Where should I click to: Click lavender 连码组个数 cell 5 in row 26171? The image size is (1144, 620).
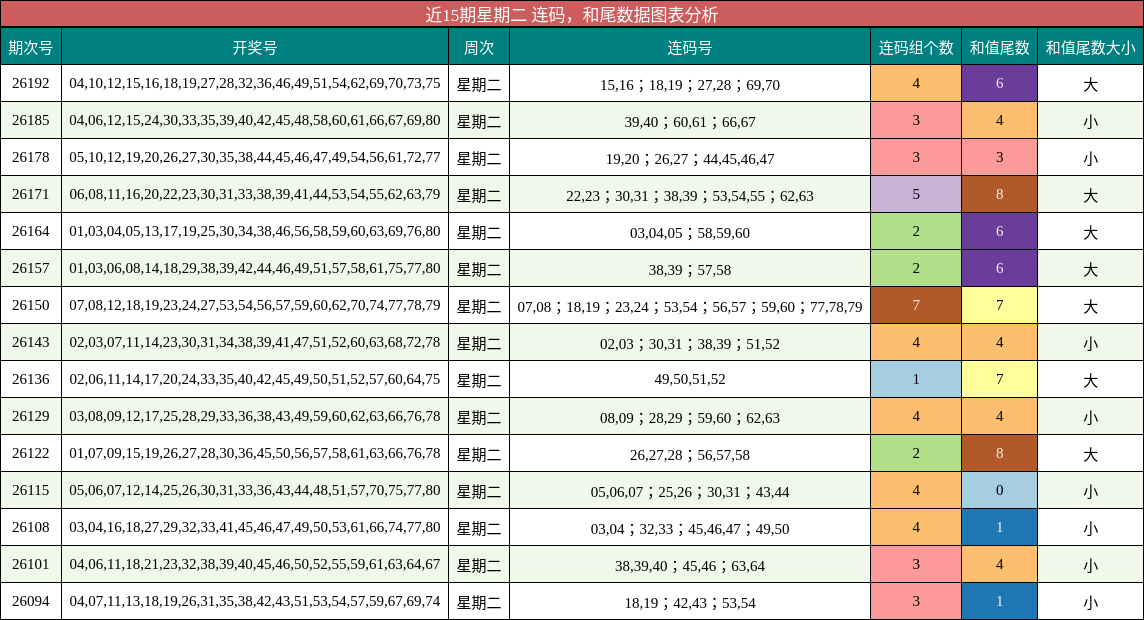pyautogui.click(x=916, y=195)
